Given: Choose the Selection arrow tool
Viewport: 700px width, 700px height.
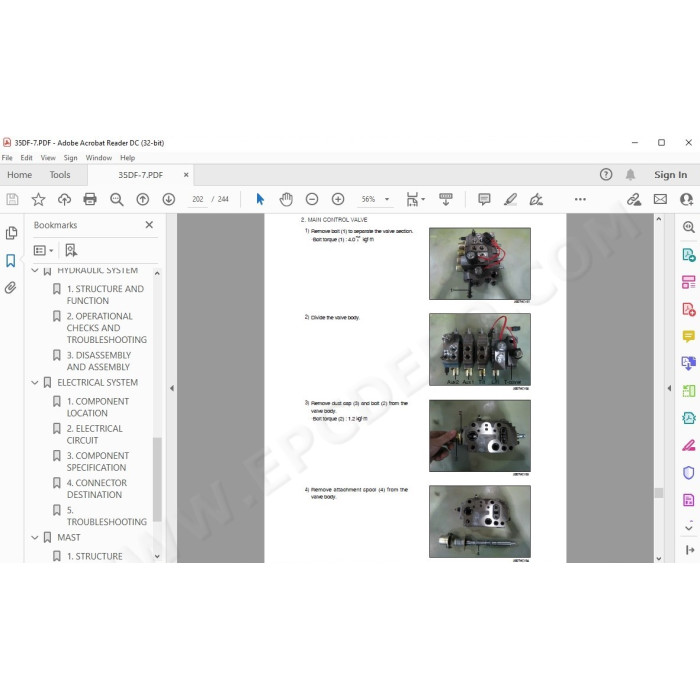Looking at the screenshot, I should (x=260, y=199).
